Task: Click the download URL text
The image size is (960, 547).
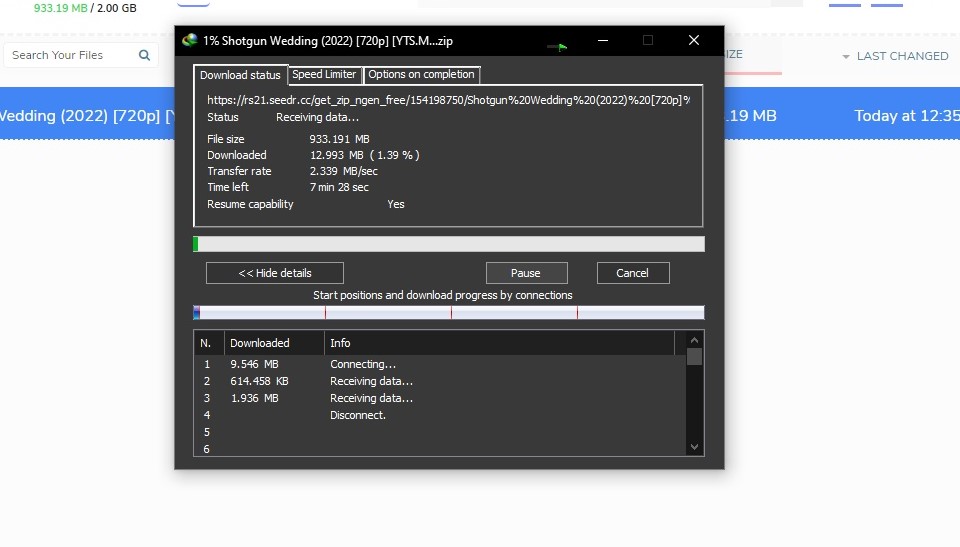Action: point(448,100)
